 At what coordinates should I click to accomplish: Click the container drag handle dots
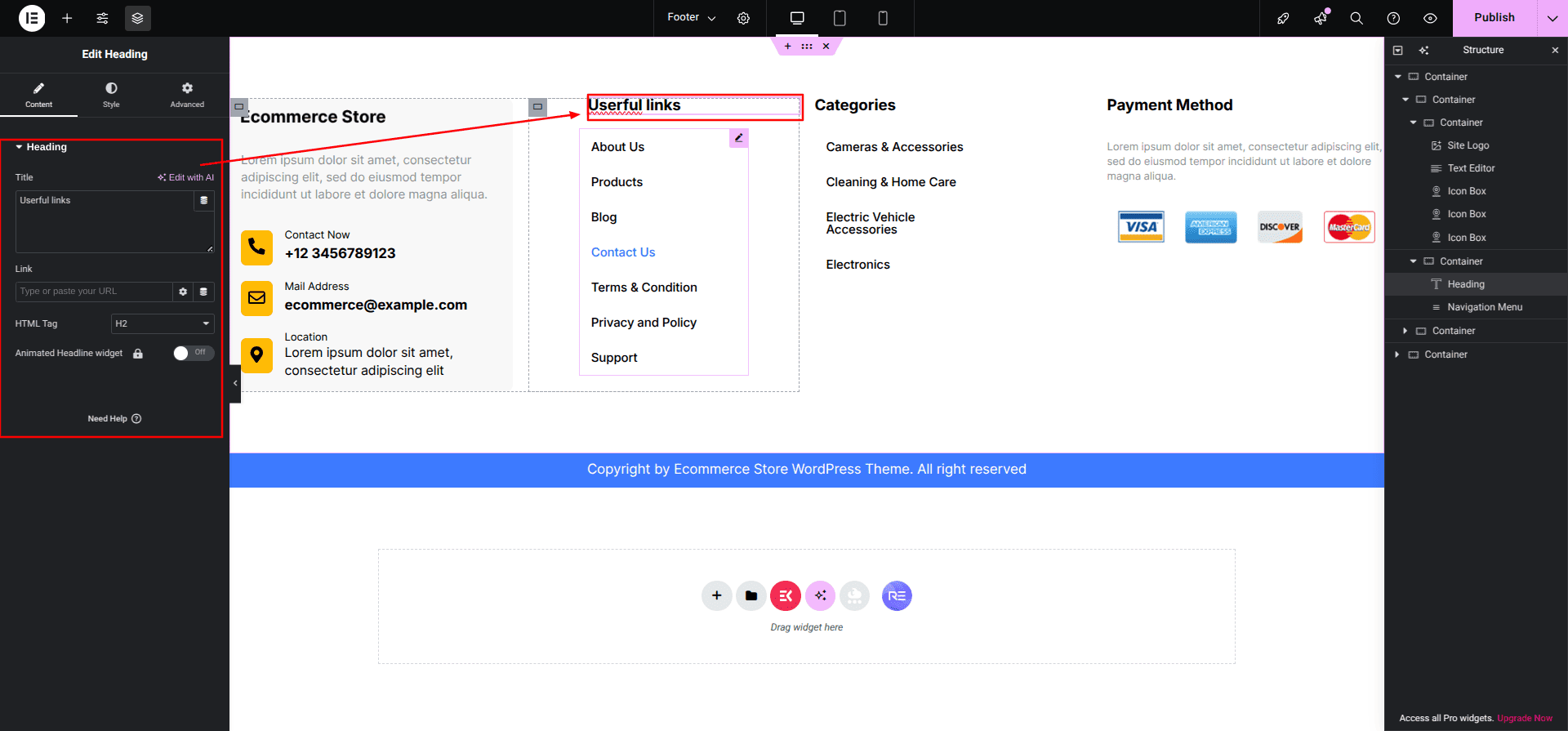tap(807, 47)
